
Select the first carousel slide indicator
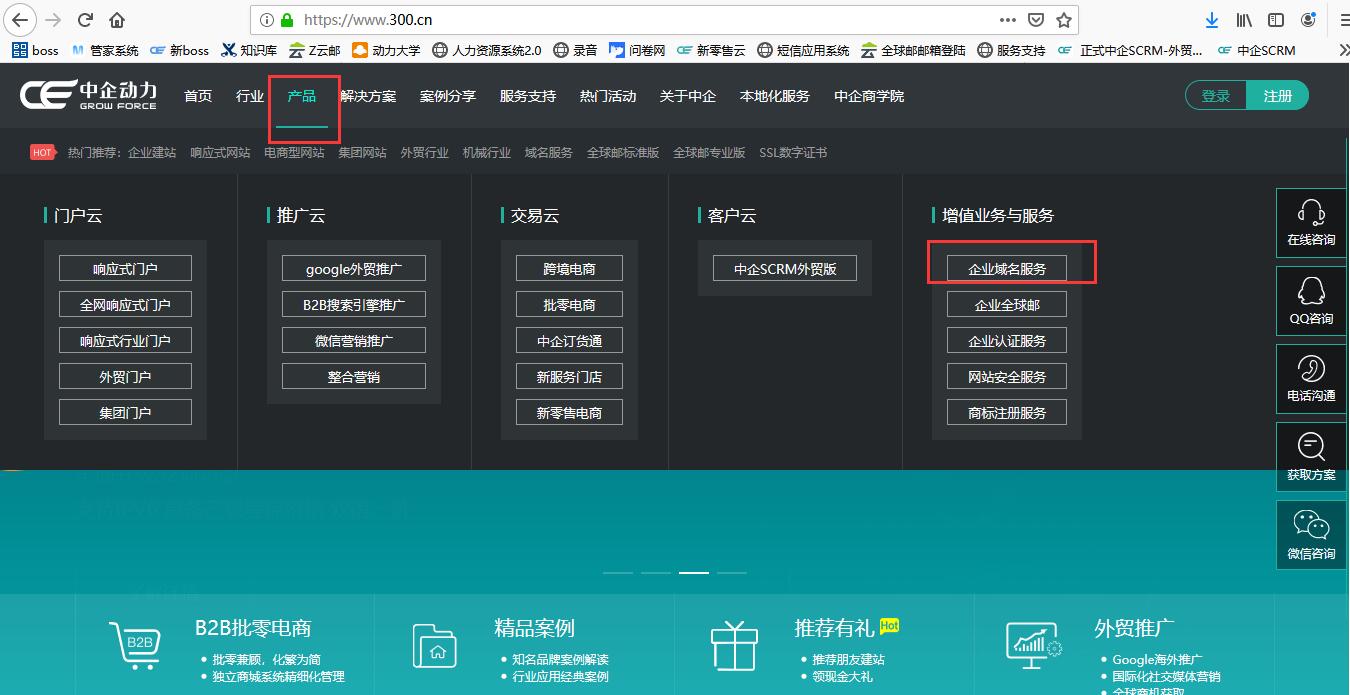(618, 573)
